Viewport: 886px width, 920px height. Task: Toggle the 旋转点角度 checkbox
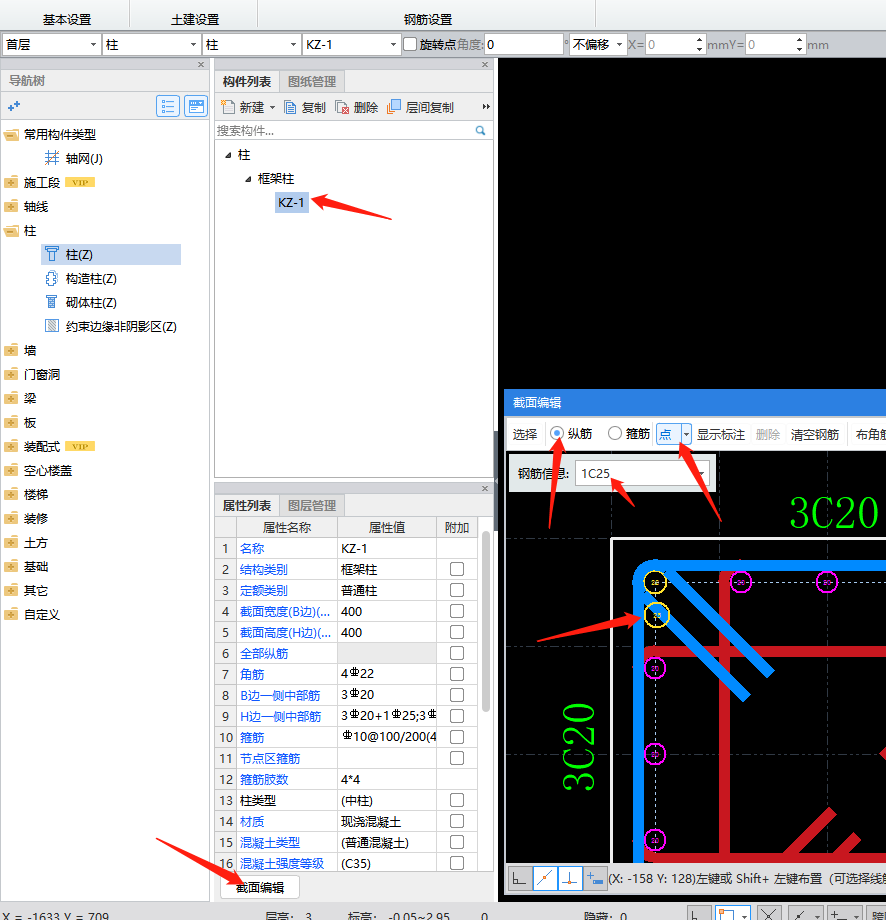[410, 44]
